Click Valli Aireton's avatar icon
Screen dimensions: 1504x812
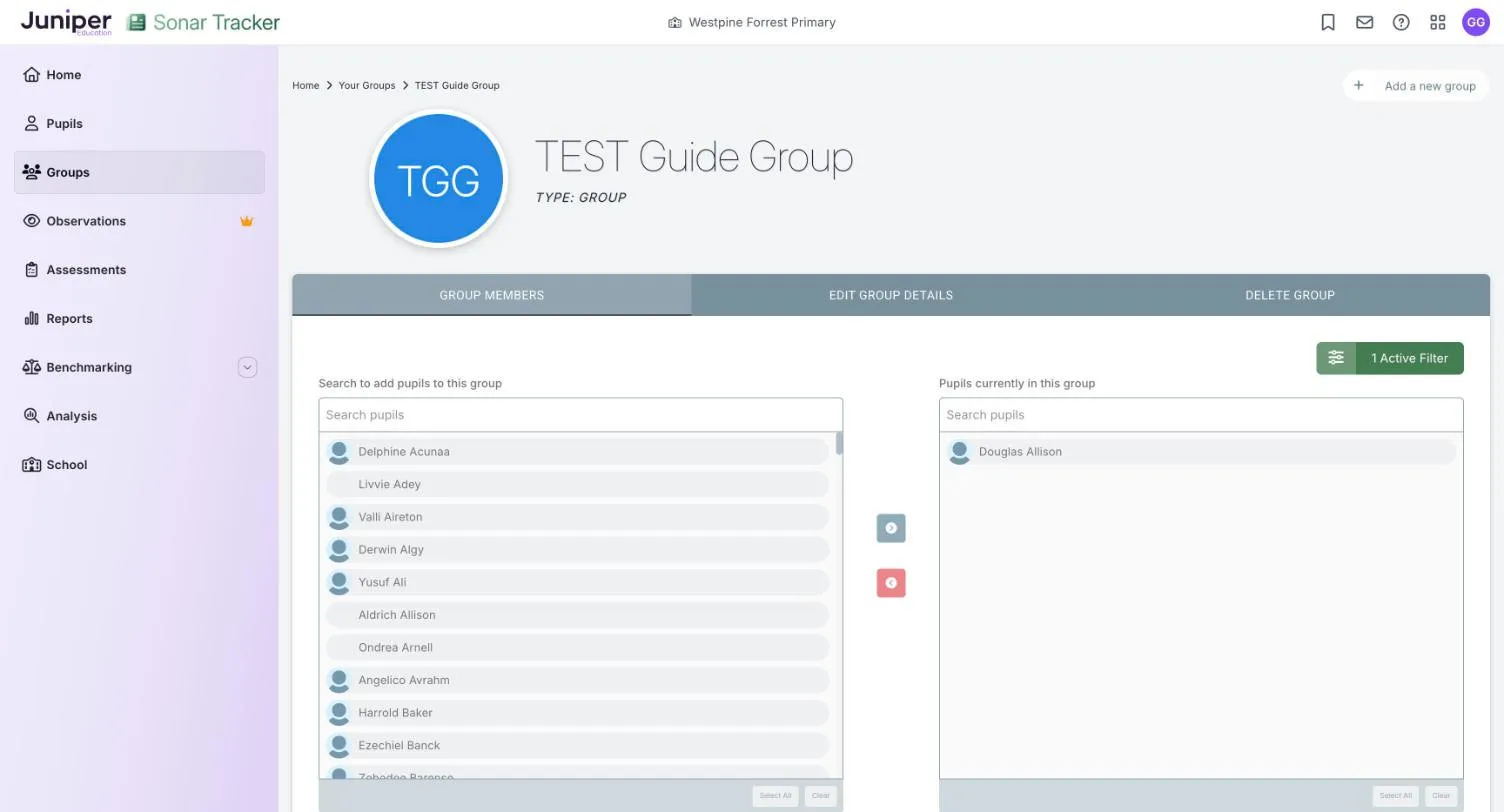click(x=339, y=517)
